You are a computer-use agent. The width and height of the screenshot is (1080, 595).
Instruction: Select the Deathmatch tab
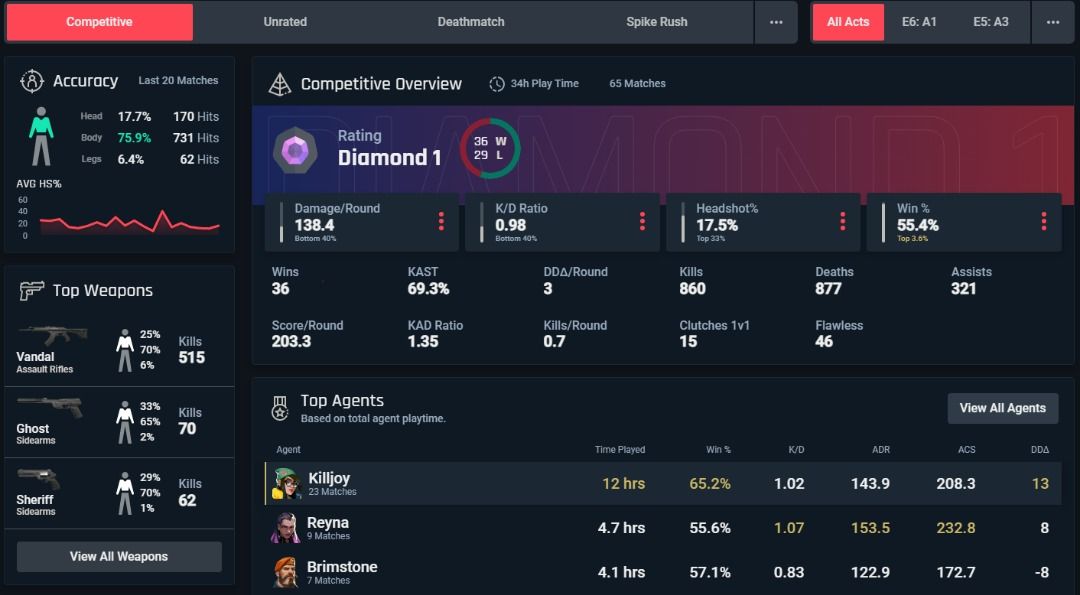[471, 22]
